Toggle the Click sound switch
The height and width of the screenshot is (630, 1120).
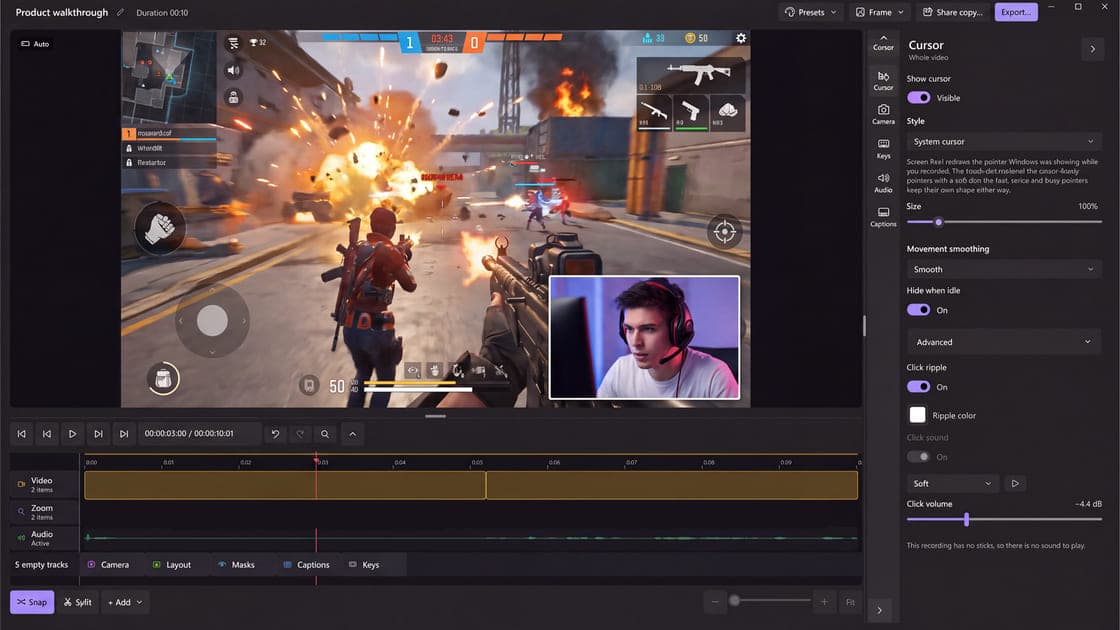(919, 456)
